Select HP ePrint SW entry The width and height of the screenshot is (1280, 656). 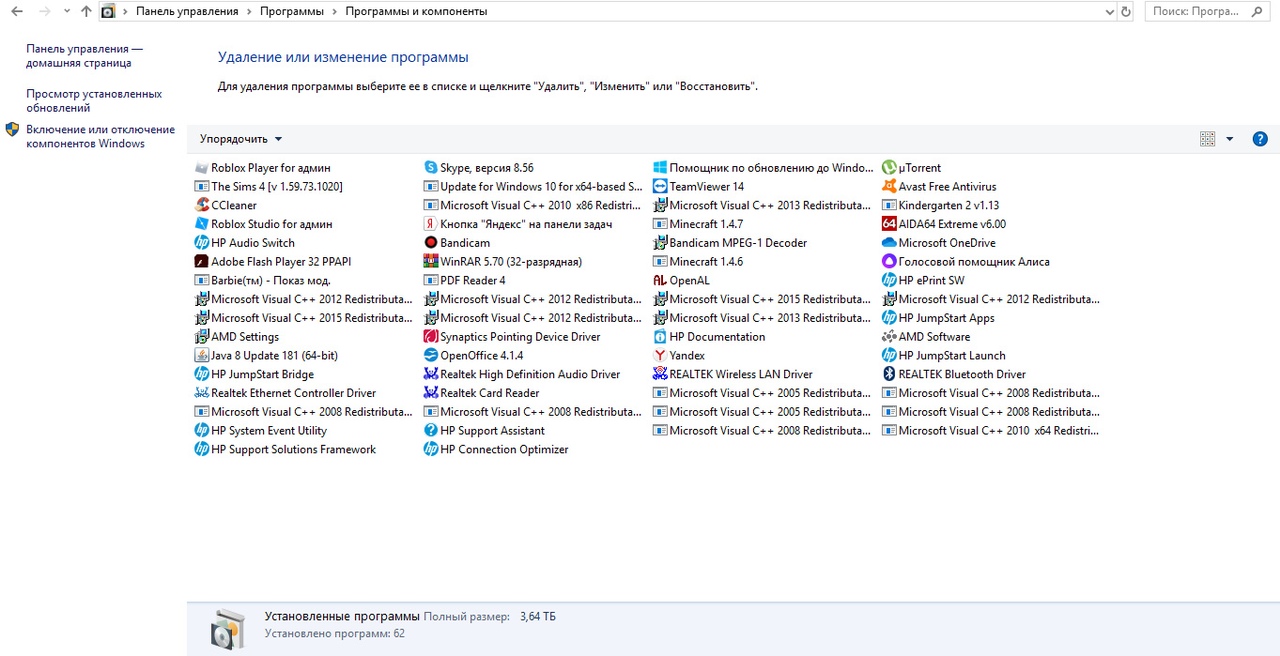click(923, 280)
